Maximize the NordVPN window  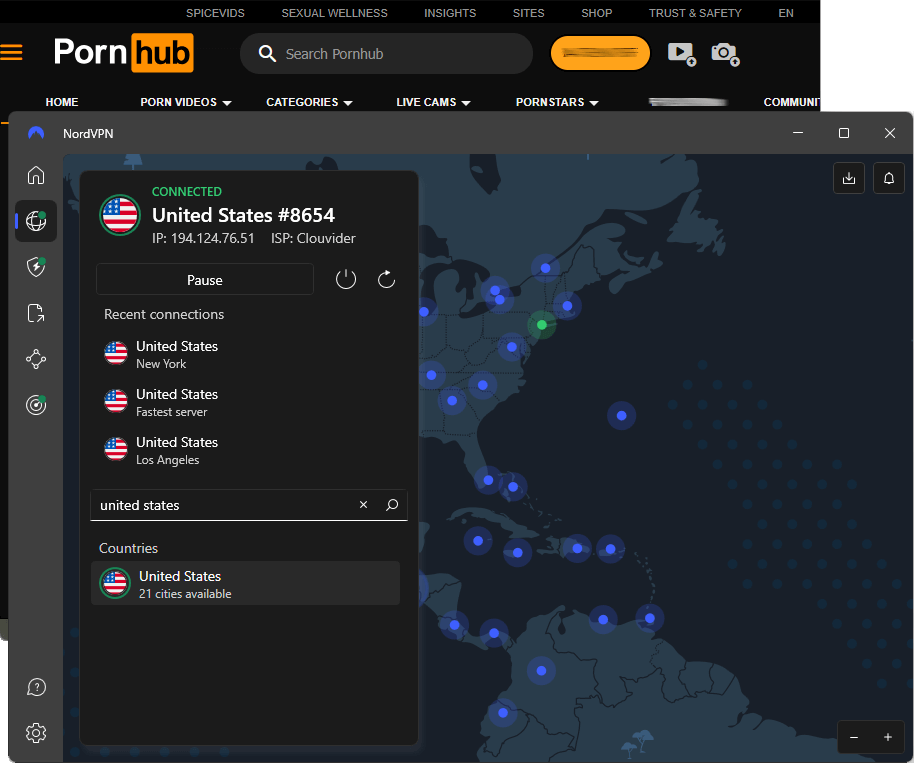point(843,133)
